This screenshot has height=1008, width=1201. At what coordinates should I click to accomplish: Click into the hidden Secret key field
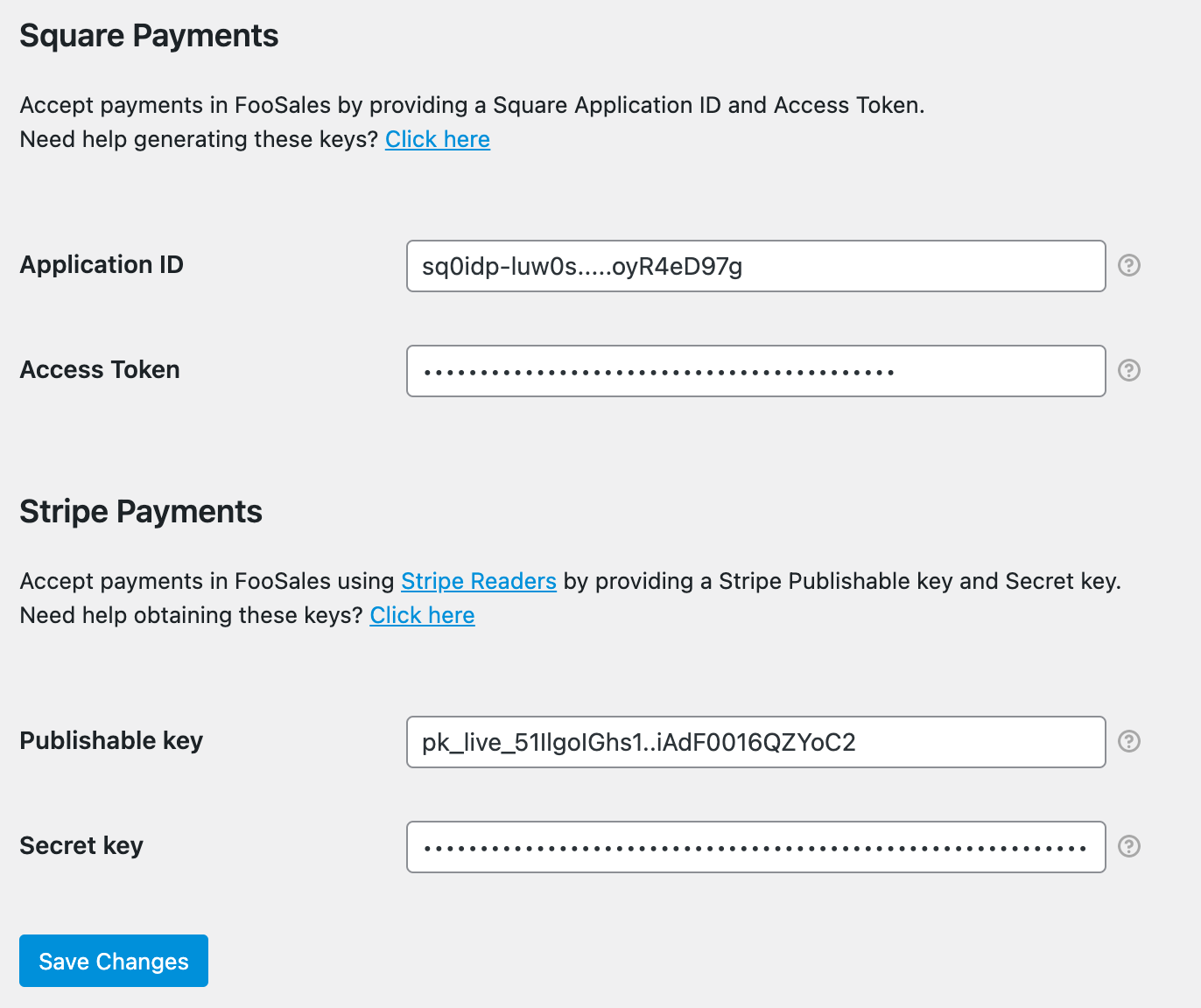(755, 847)
